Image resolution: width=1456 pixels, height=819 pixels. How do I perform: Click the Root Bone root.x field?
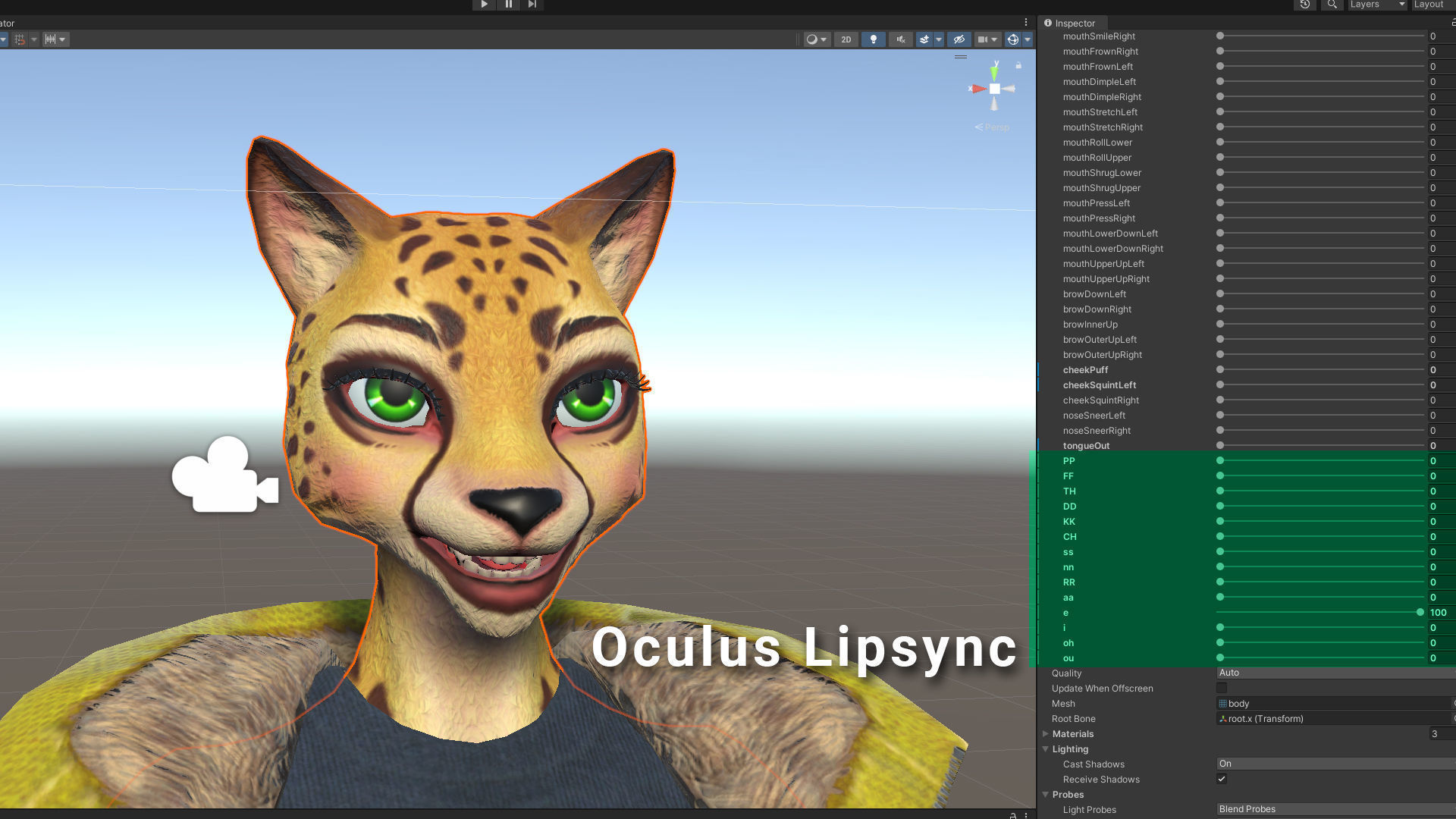tap(1335, 719)
